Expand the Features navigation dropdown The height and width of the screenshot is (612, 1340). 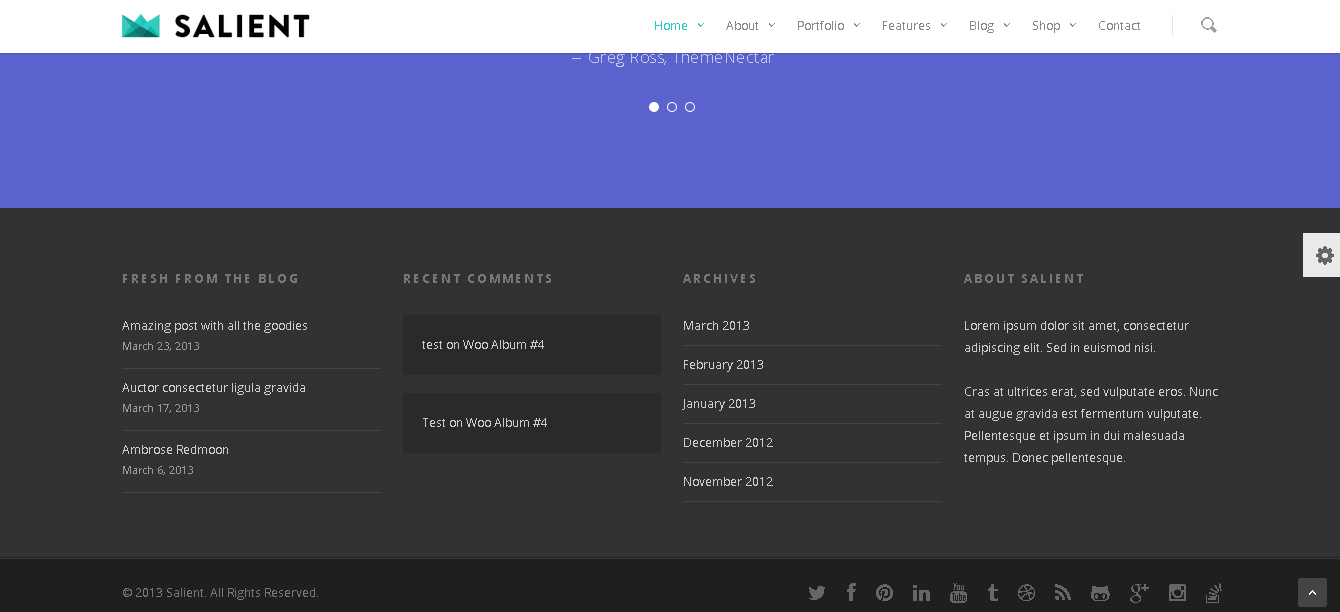914,26
